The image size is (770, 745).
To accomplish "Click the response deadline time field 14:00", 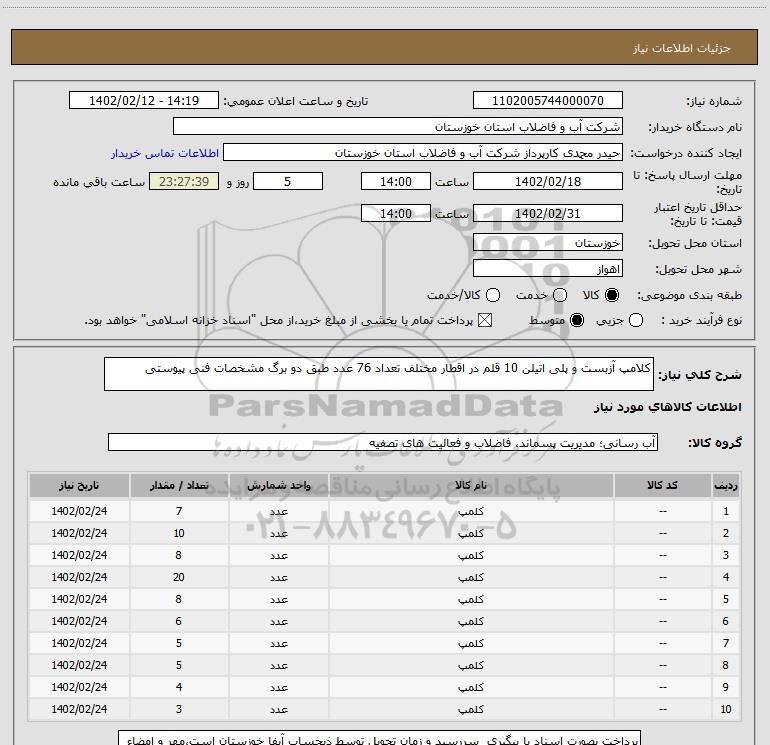I will click(x=396, y=181).
